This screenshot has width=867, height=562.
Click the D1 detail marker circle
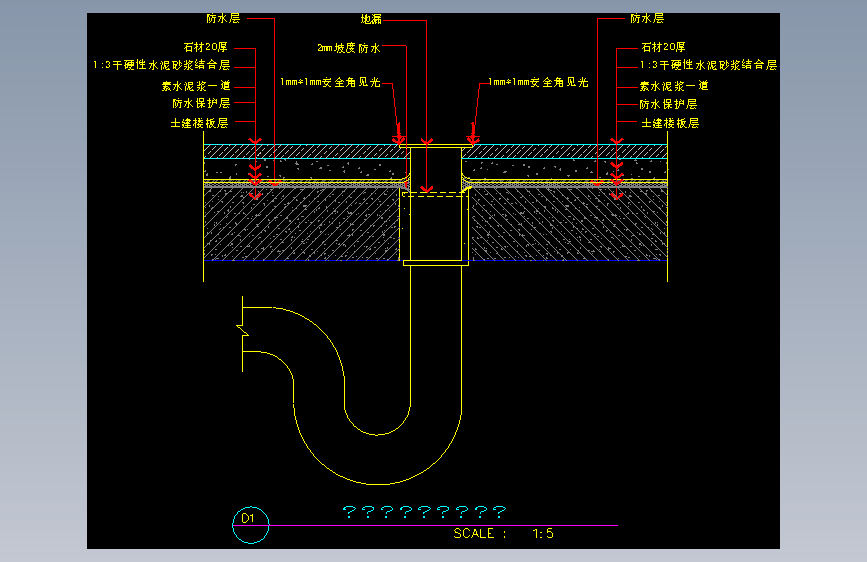250,524
